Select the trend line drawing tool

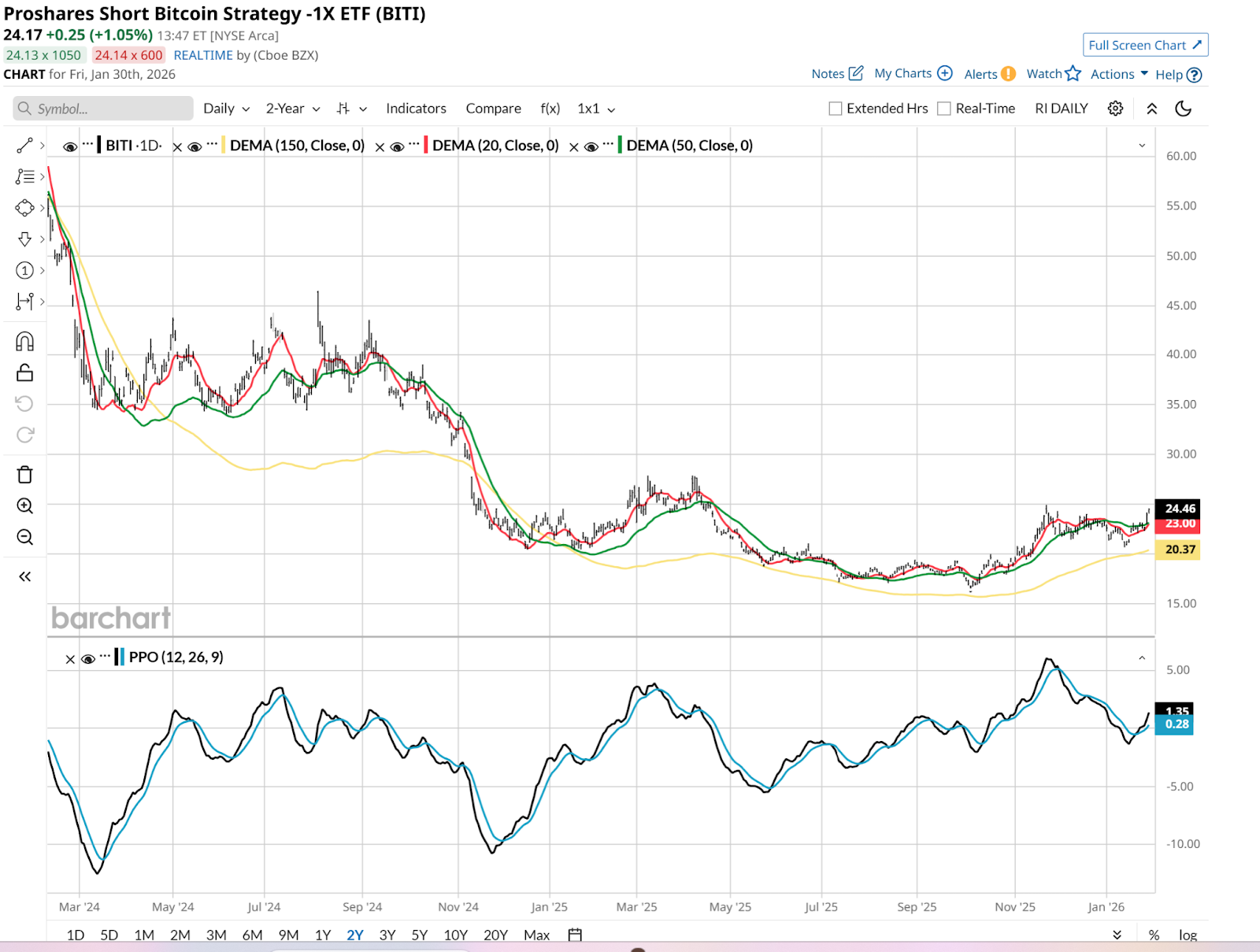coord(24,146)
